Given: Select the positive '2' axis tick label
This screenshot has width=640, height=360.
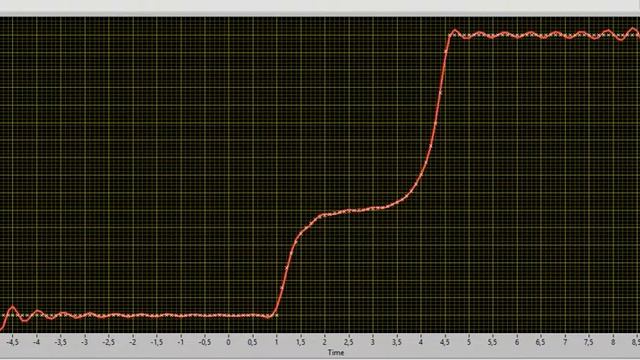Looking at the screenshot, I should (325, 342).
